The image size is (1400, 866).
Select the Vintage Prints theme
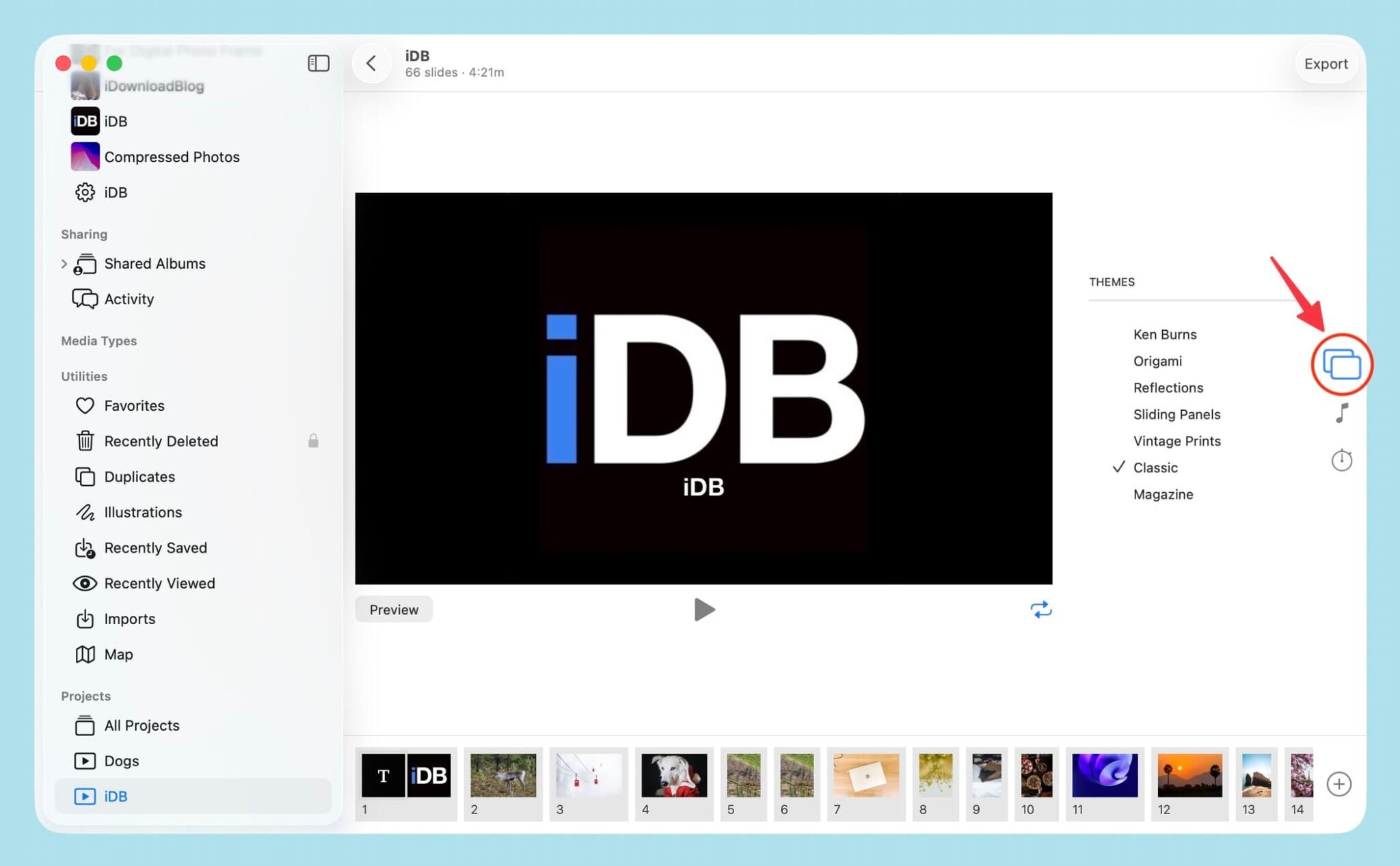click(1176, 441)
